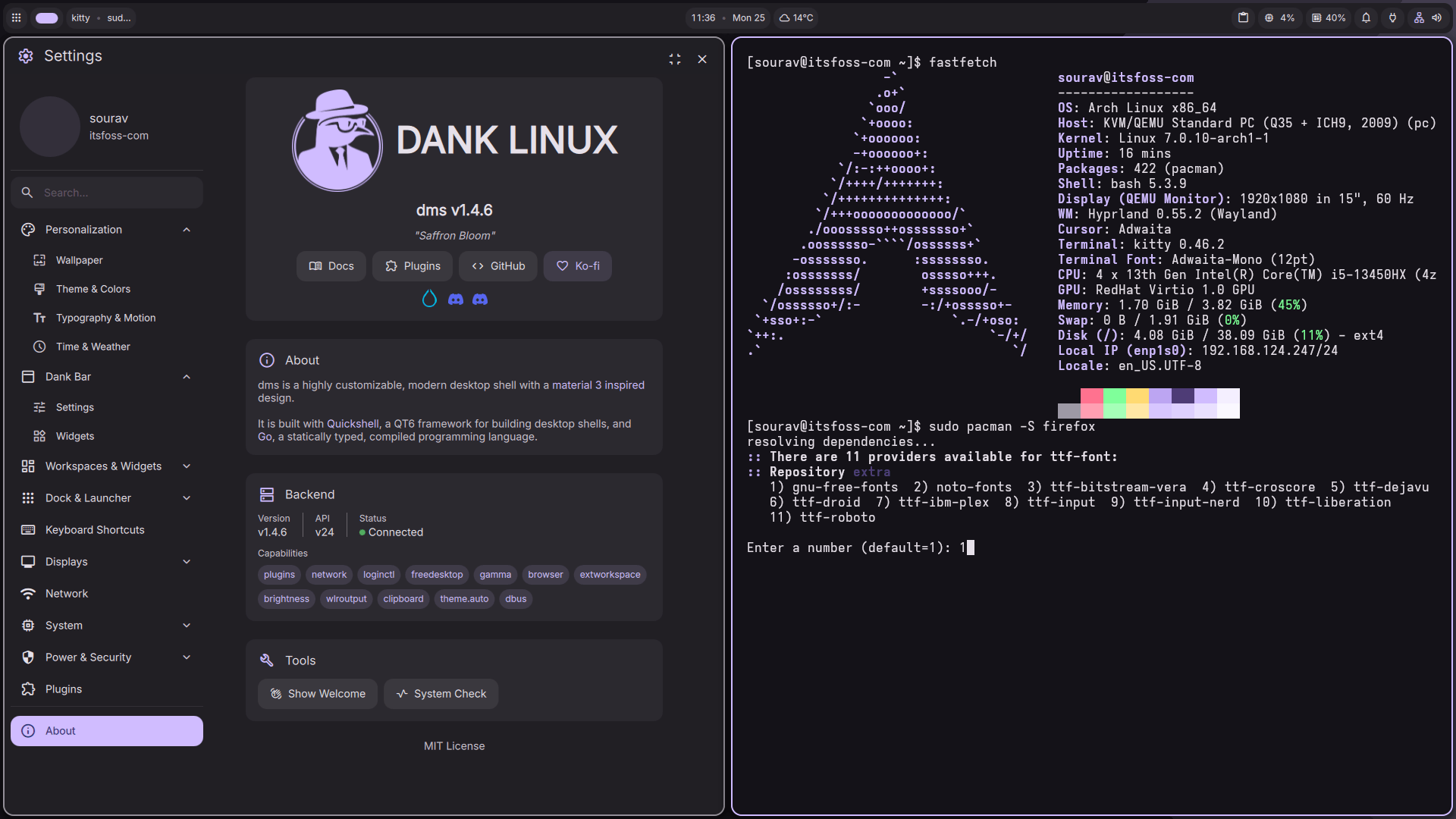This screenshot has width=1456, height=819.
Task: Click the clipboard capability chip
Action: 403,599
